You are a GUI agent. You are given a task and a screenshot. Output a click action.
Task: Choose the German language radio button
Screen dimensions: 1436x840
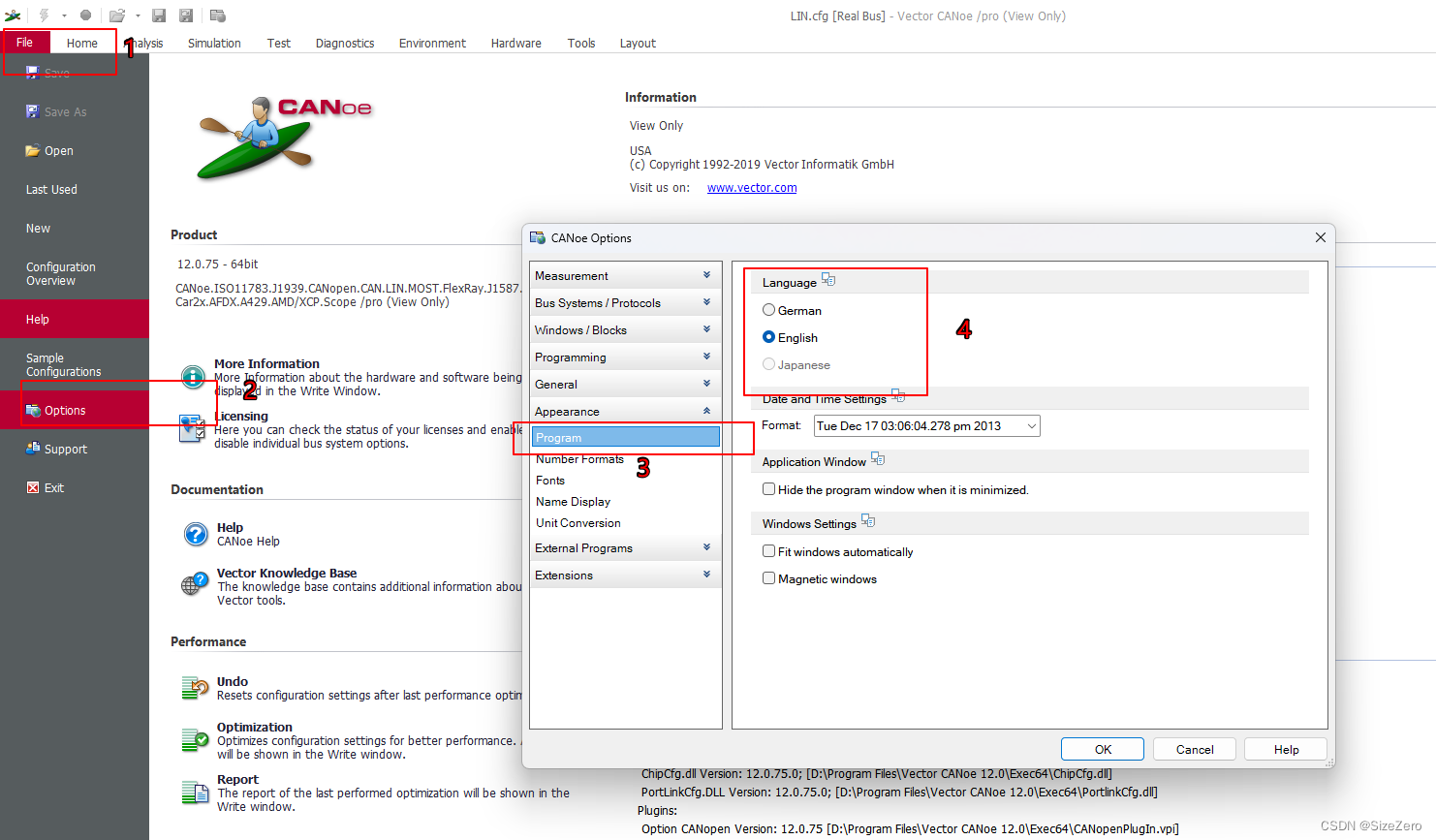coord(768,310)
